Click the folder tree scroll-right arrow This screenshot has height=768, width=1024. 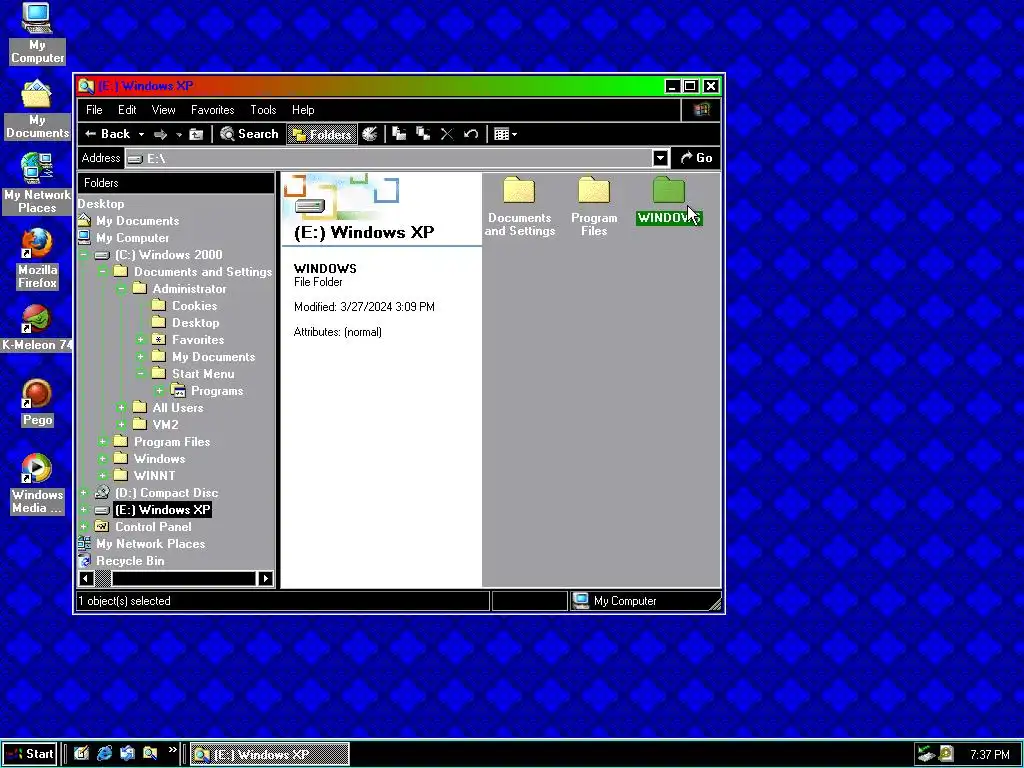click(x=265, y=578)
